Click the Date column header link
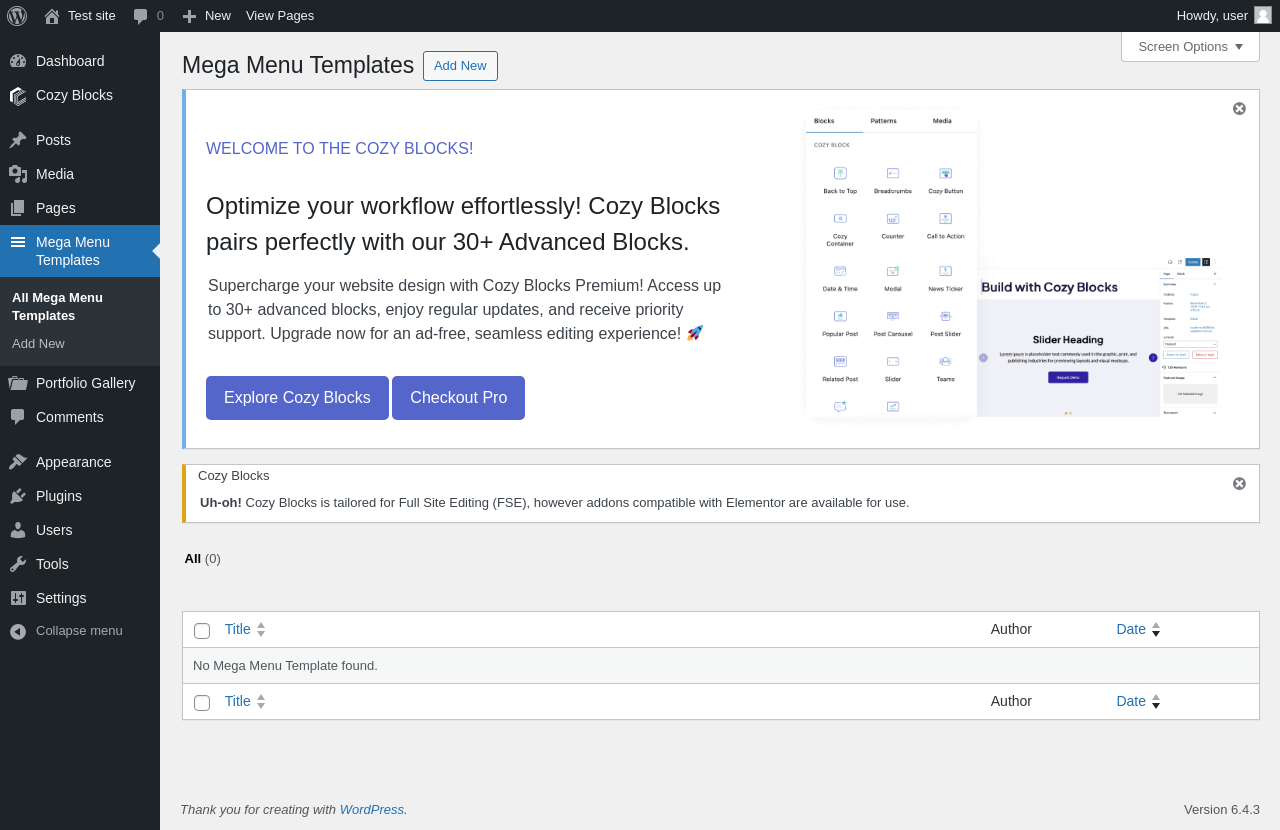1280x830 pixels. 1131,629
